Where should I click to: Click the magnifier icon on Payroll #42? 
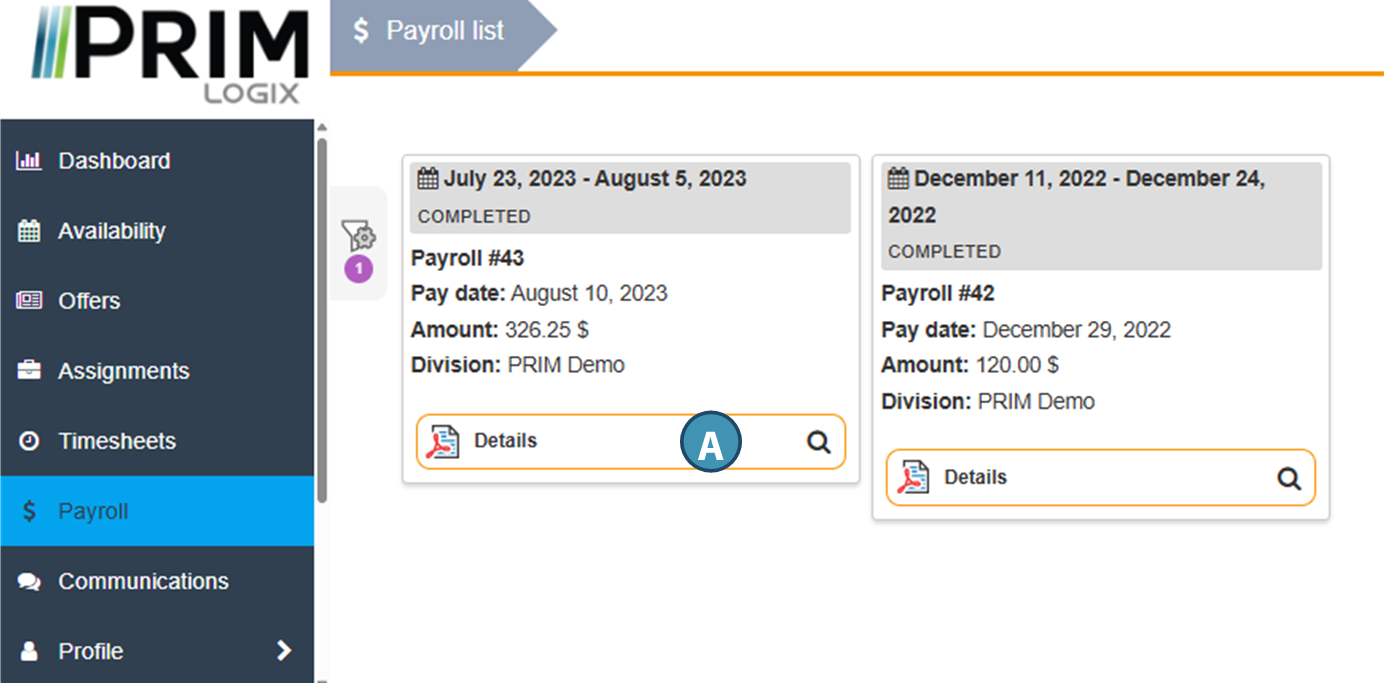1289,479
